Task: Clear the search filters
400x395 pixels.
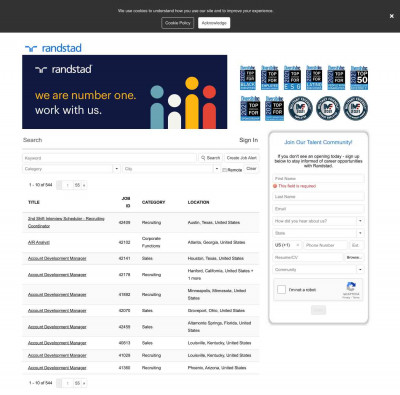Action: pos(251,169)
